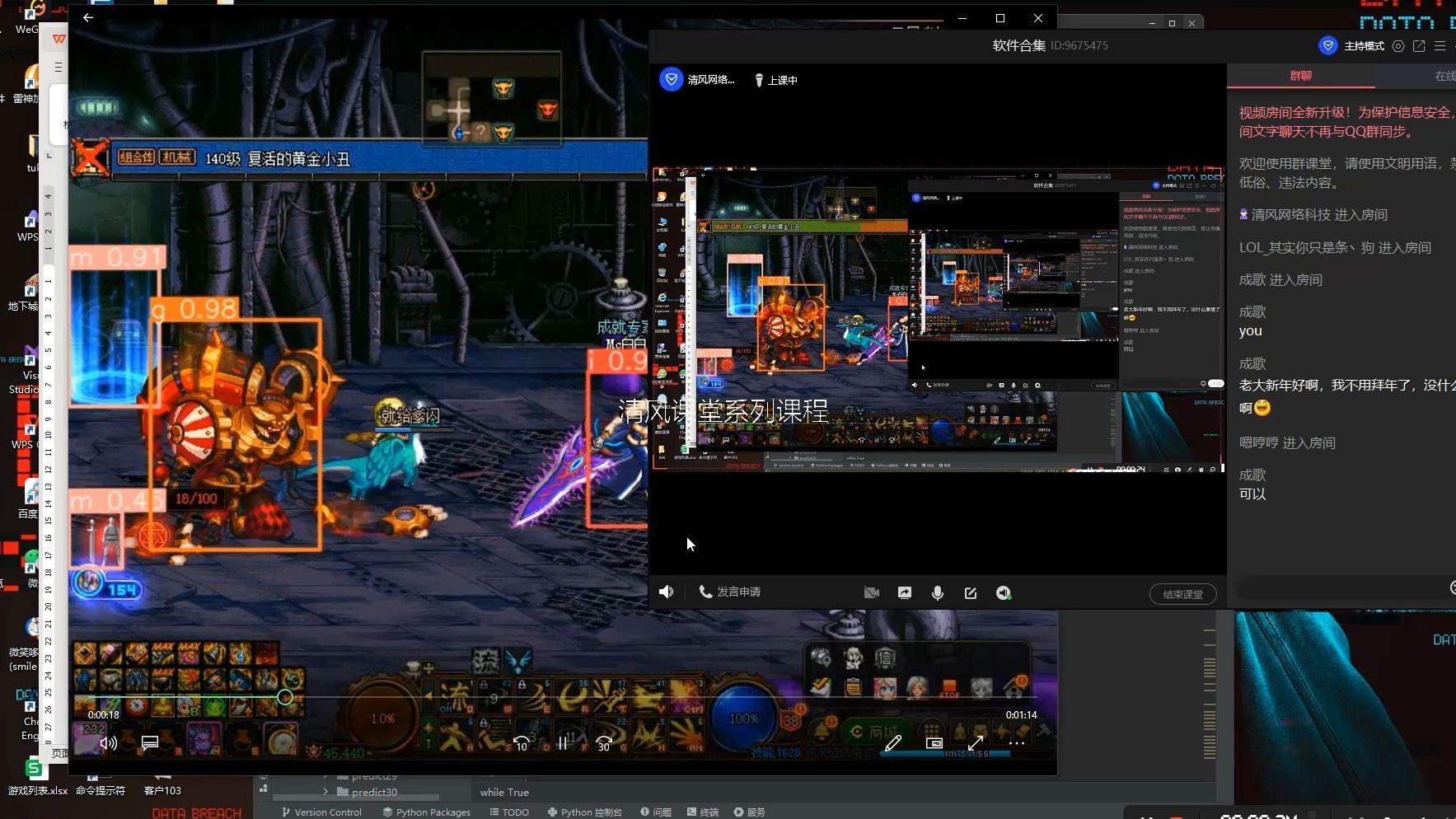Click the 上课中 microphone status indicator
This screenshot has width=1456, height=819.
775,80
